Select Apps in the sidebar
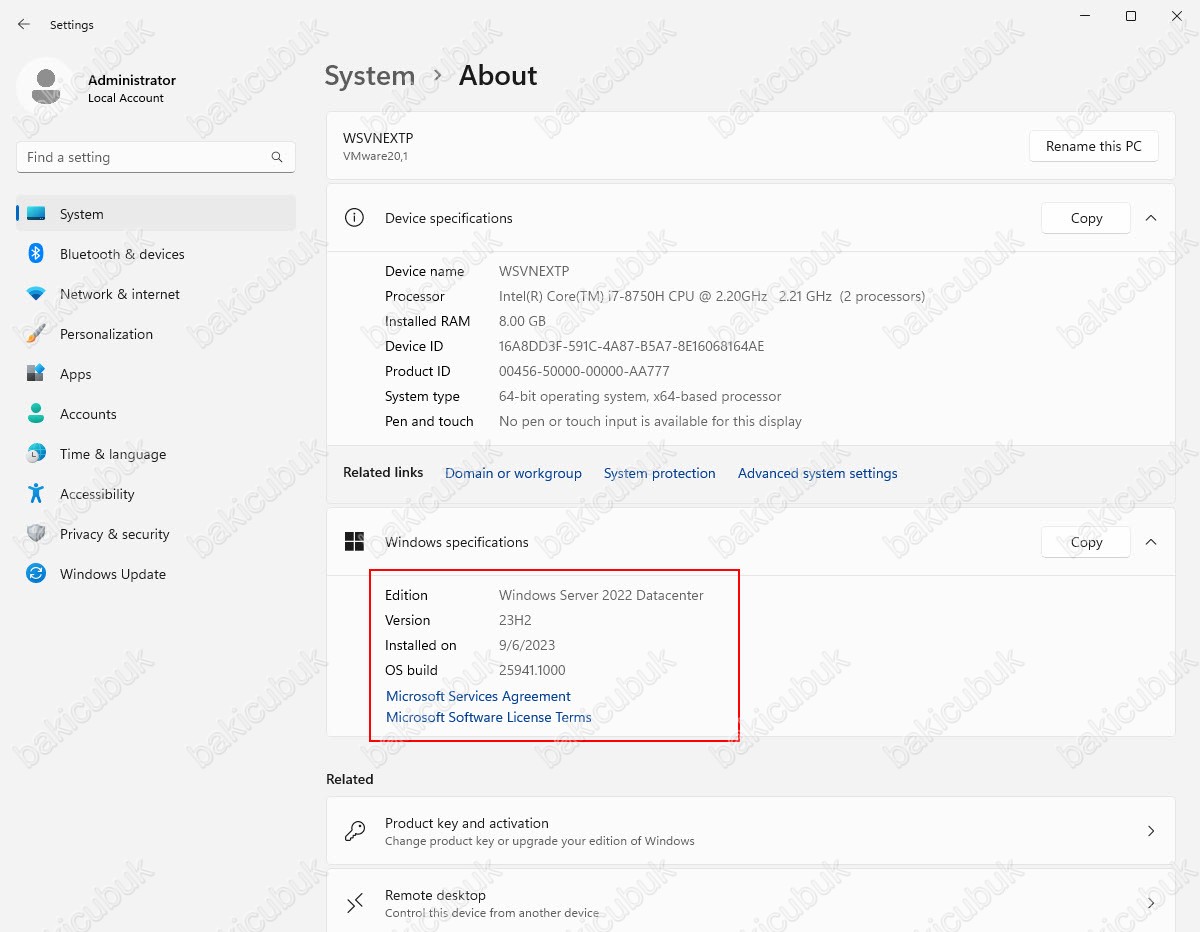Screen dimensions: 1200x932 (156, 374)
